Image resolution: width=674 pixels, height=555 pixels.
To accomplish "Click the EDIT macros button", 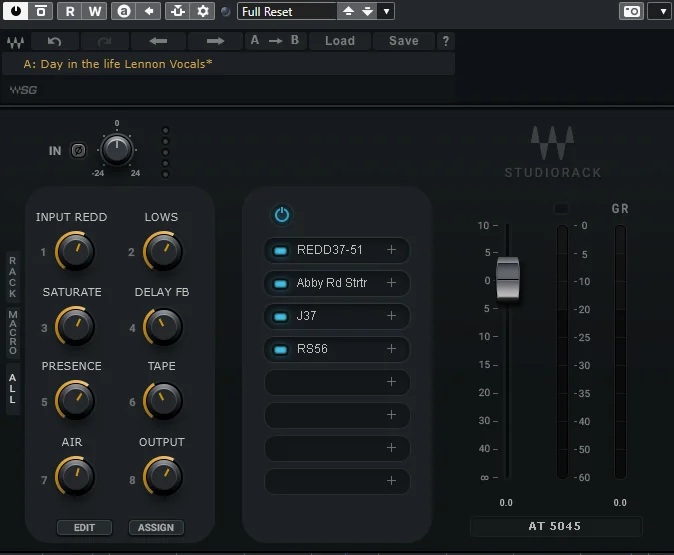I will click(x=84, y=527).
